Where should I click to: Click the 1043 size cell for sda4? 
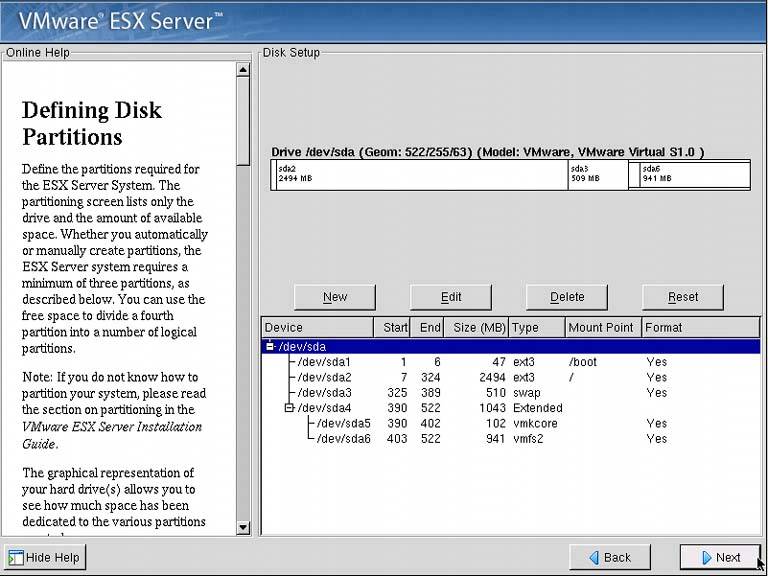point(492,408)
